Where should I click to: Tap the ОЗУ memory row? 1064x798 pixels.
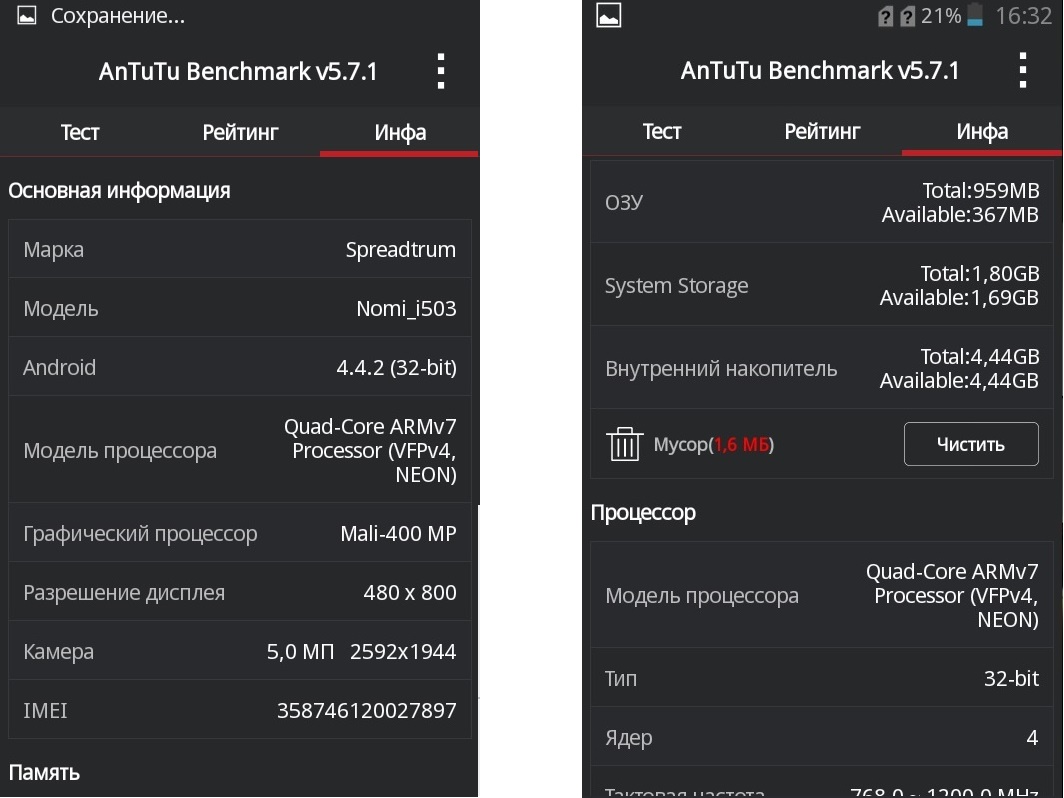click(x=822, y=202)
